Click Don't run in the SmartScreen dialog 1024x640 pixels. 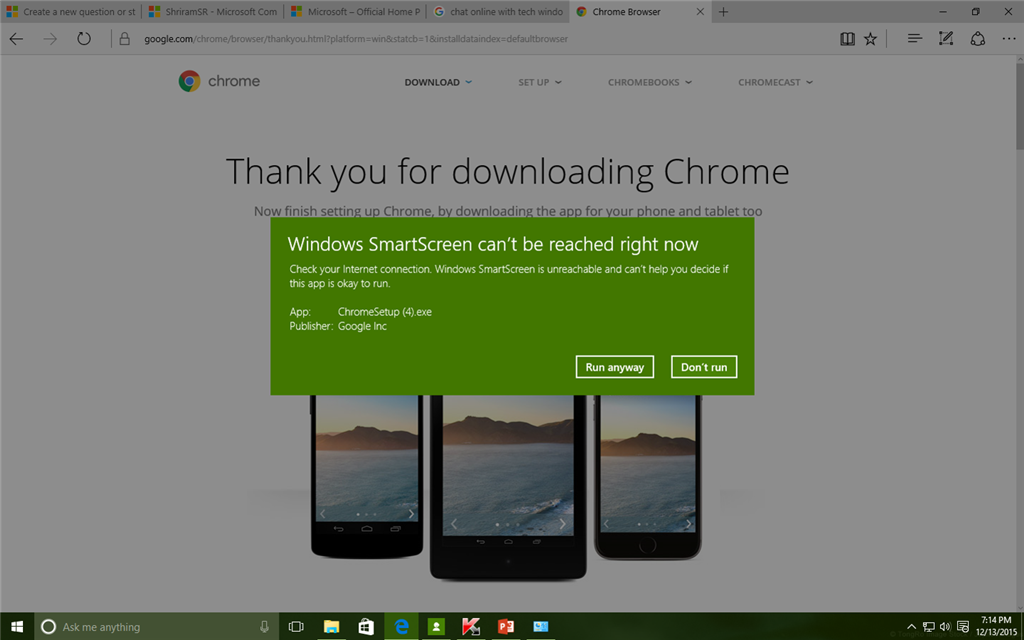(x=704, y=367)
